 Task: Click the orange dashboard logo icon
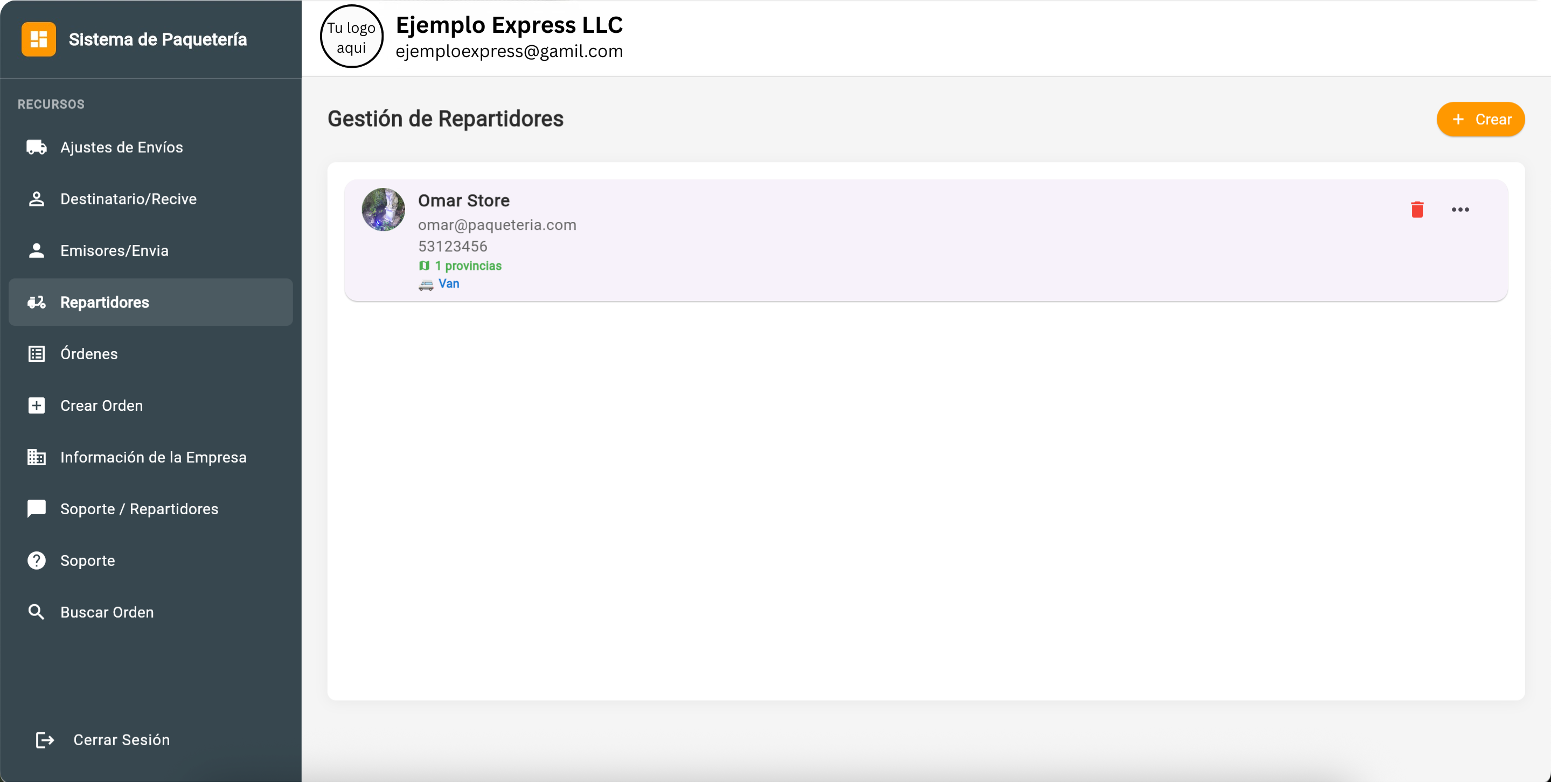39,39
